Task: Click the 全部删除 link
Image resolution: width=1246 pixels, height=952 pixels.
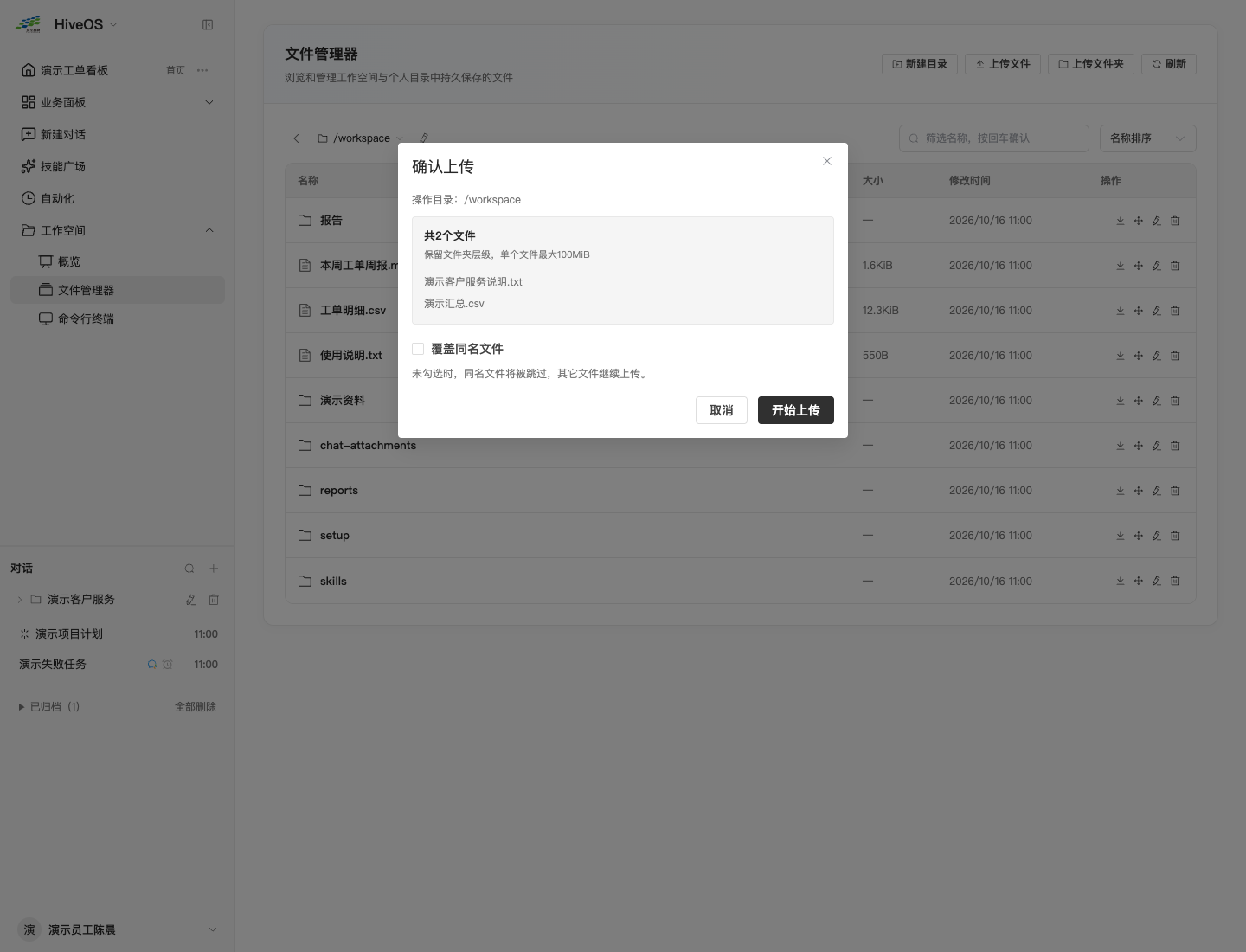Action: (196, 707)
